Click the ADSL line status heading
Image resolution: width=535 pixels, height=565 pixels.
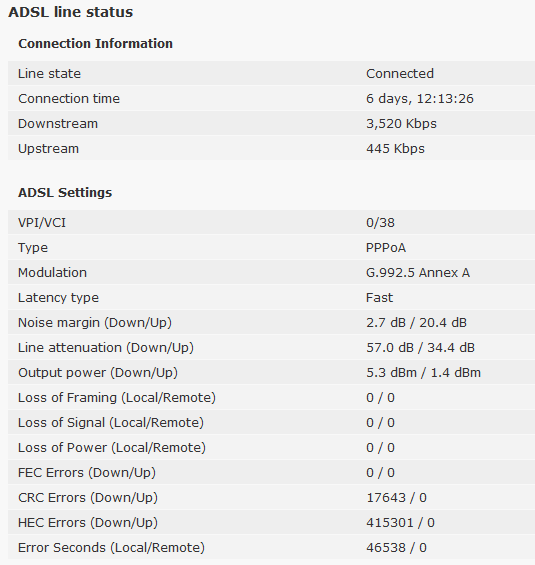pyautogui.click(x=71, y=12)
